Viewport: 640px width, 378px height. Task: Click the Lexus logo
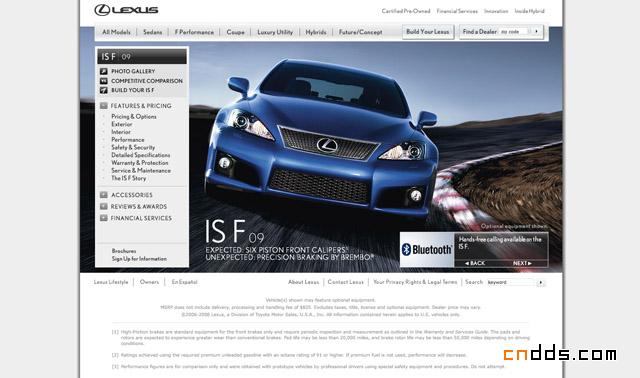(x=126, y=10)
